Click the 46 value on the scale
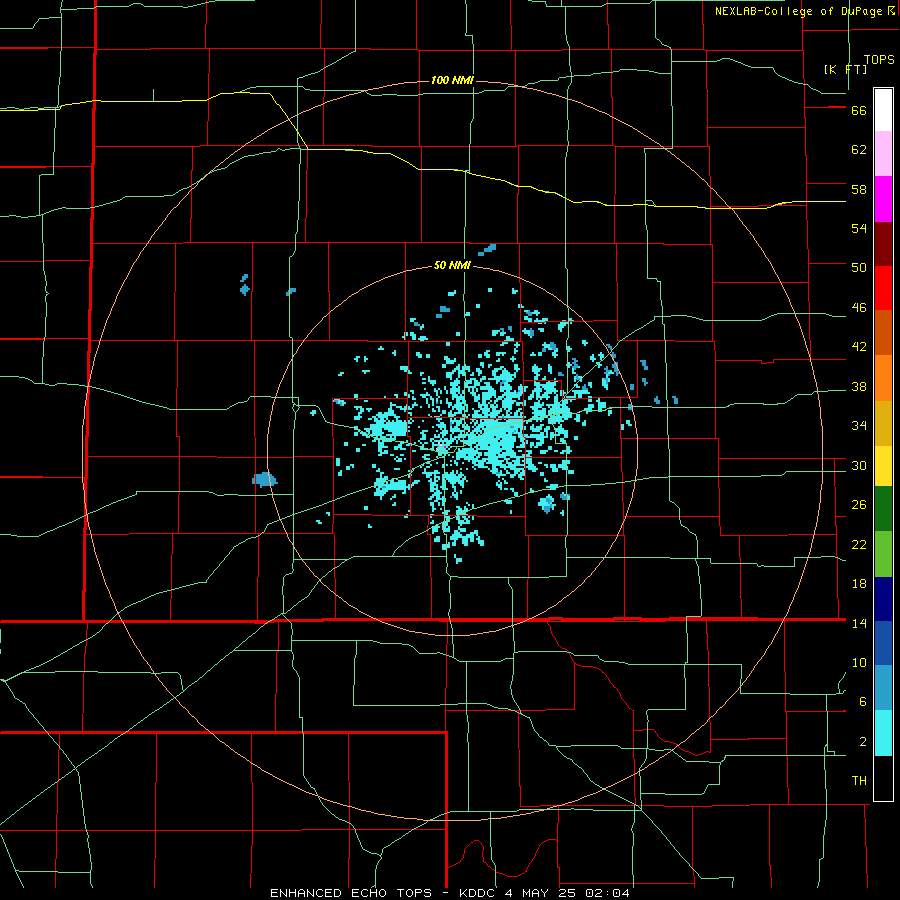 click(x=859, y=308)
